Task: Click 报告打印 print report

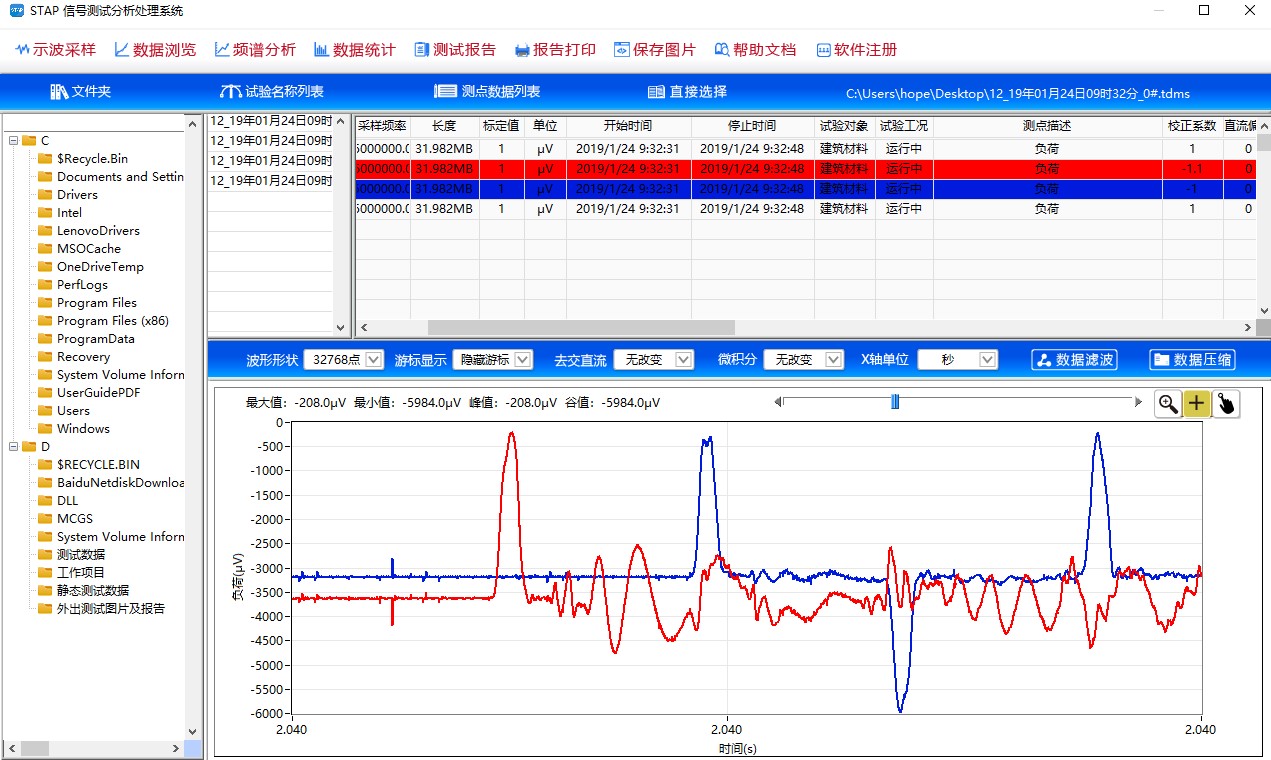Action: coord(555,49)
